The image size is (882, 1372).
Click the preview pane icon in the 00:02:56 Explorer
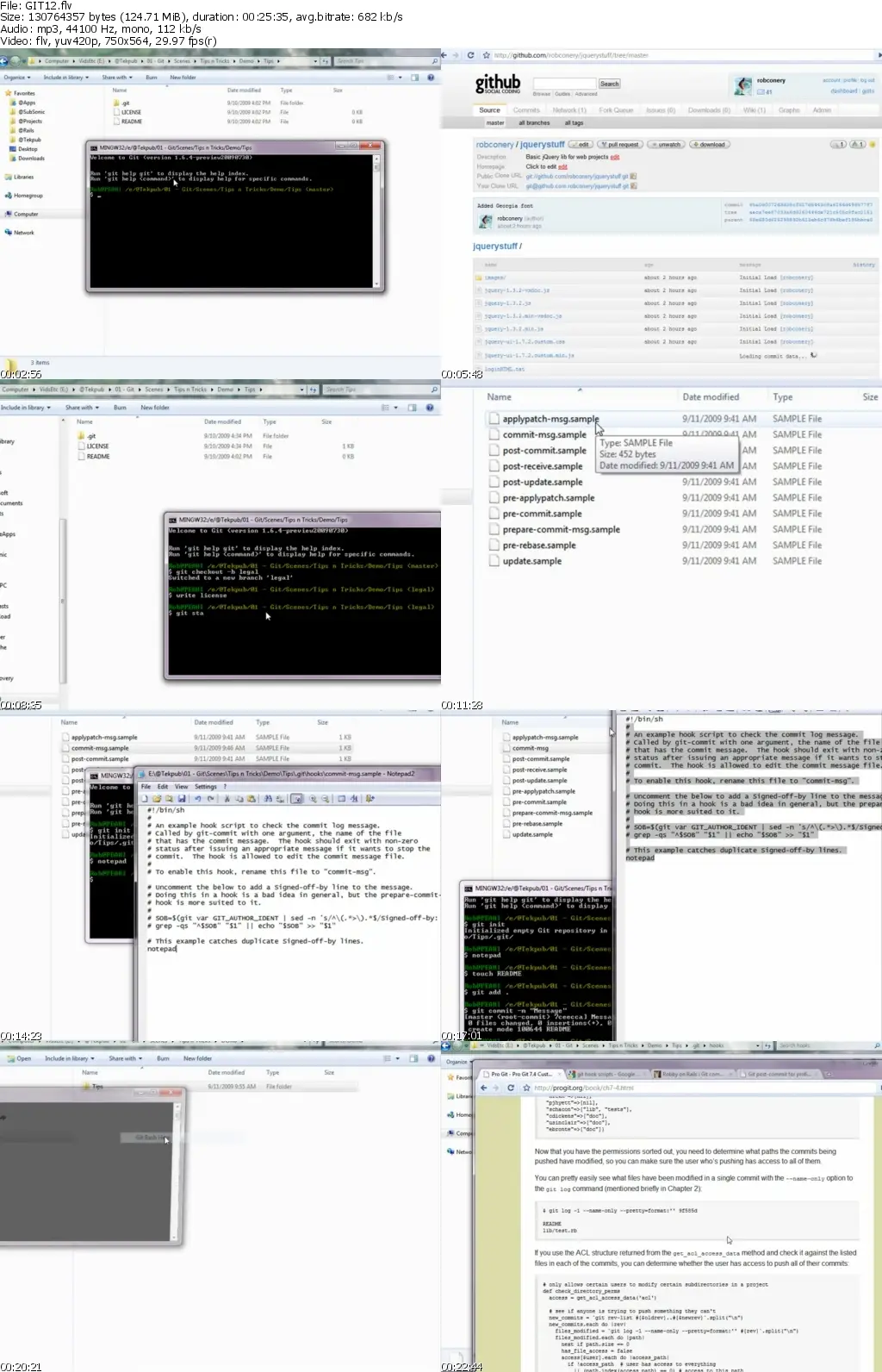414,78
